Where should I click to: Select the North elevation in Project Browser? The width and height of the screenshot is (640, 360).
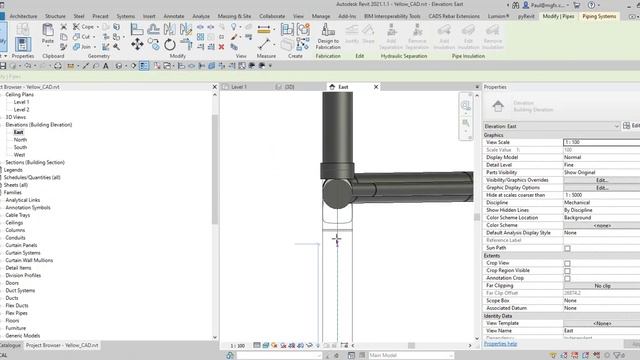[20, 140]
